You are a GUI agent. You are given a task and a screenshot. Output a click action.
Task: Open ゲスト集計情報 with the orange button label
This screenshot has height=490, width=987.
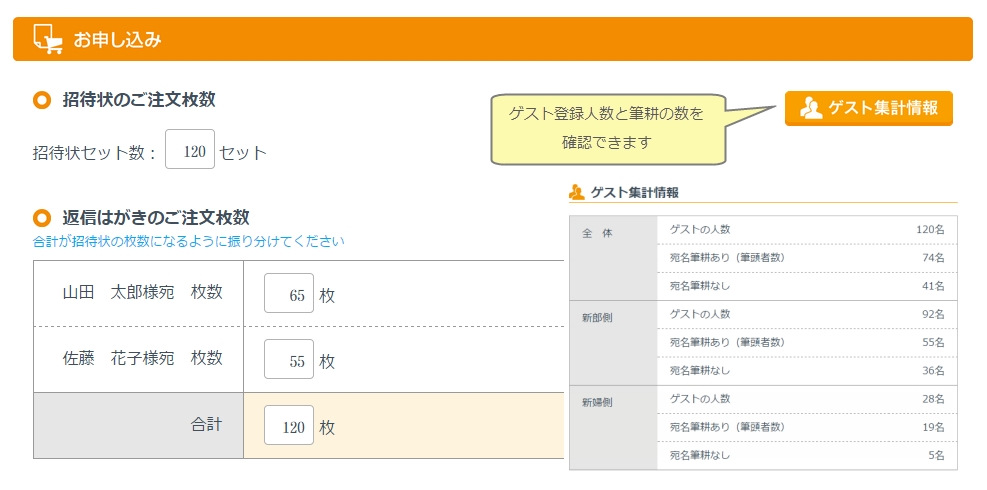coord(882,108)
